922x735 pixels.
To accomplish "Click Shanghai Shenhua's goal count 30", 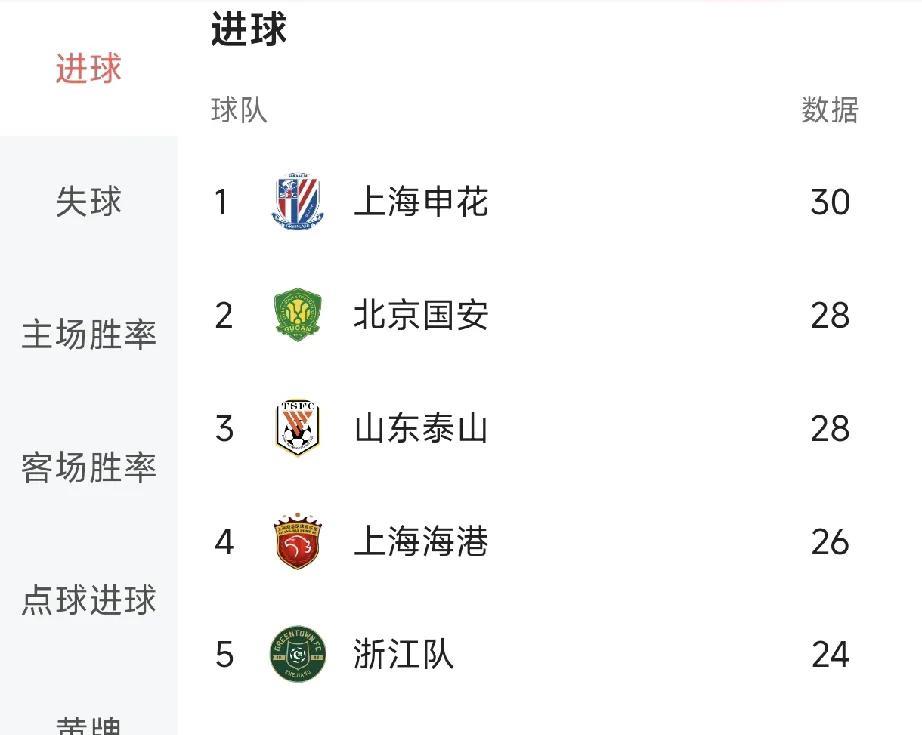I will pyautogui.click(x=830, y=202).
